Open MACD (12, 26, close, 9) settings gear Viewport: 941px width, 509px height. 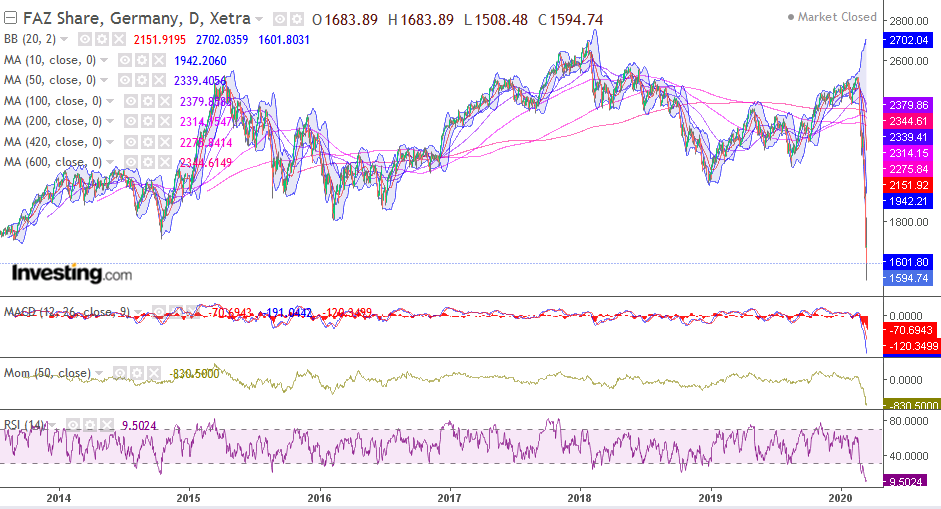coord(175,312)
